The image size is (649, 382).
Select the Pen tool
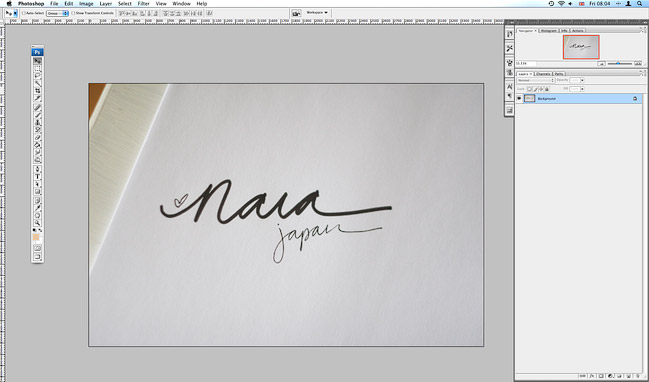point(37,169)
